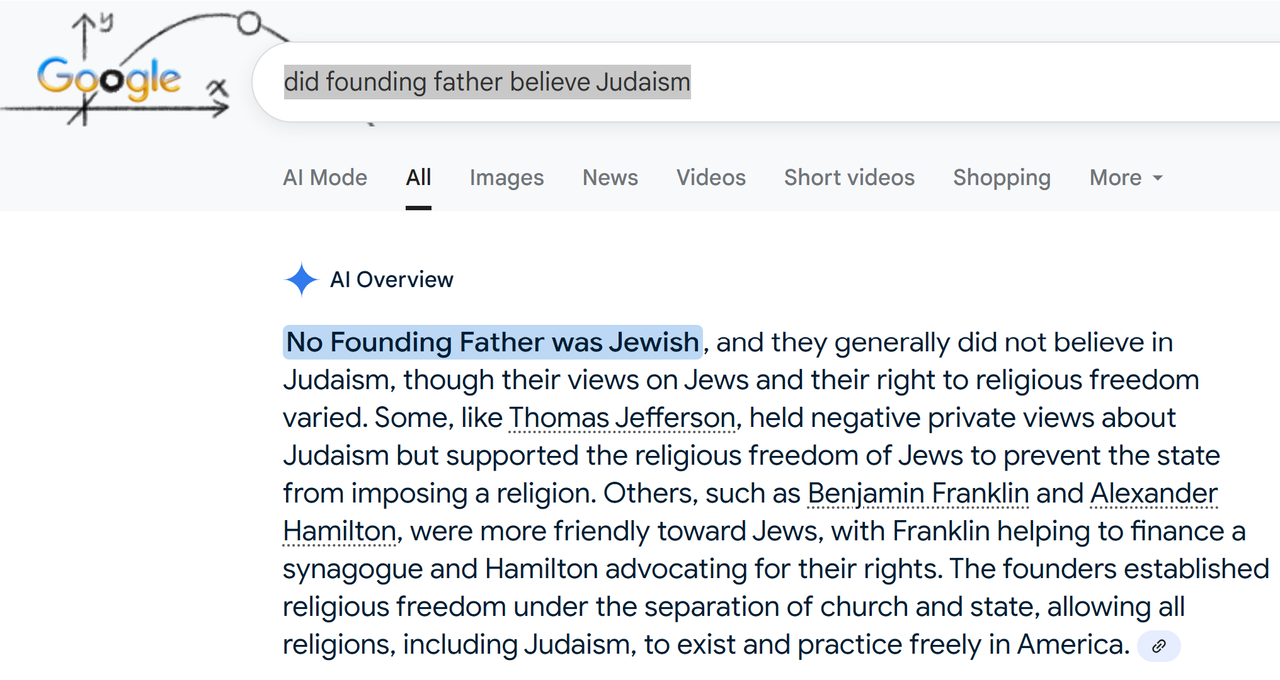Switch to Videos results
This screenshot has width=1280, height=680.
click(711, 178)
